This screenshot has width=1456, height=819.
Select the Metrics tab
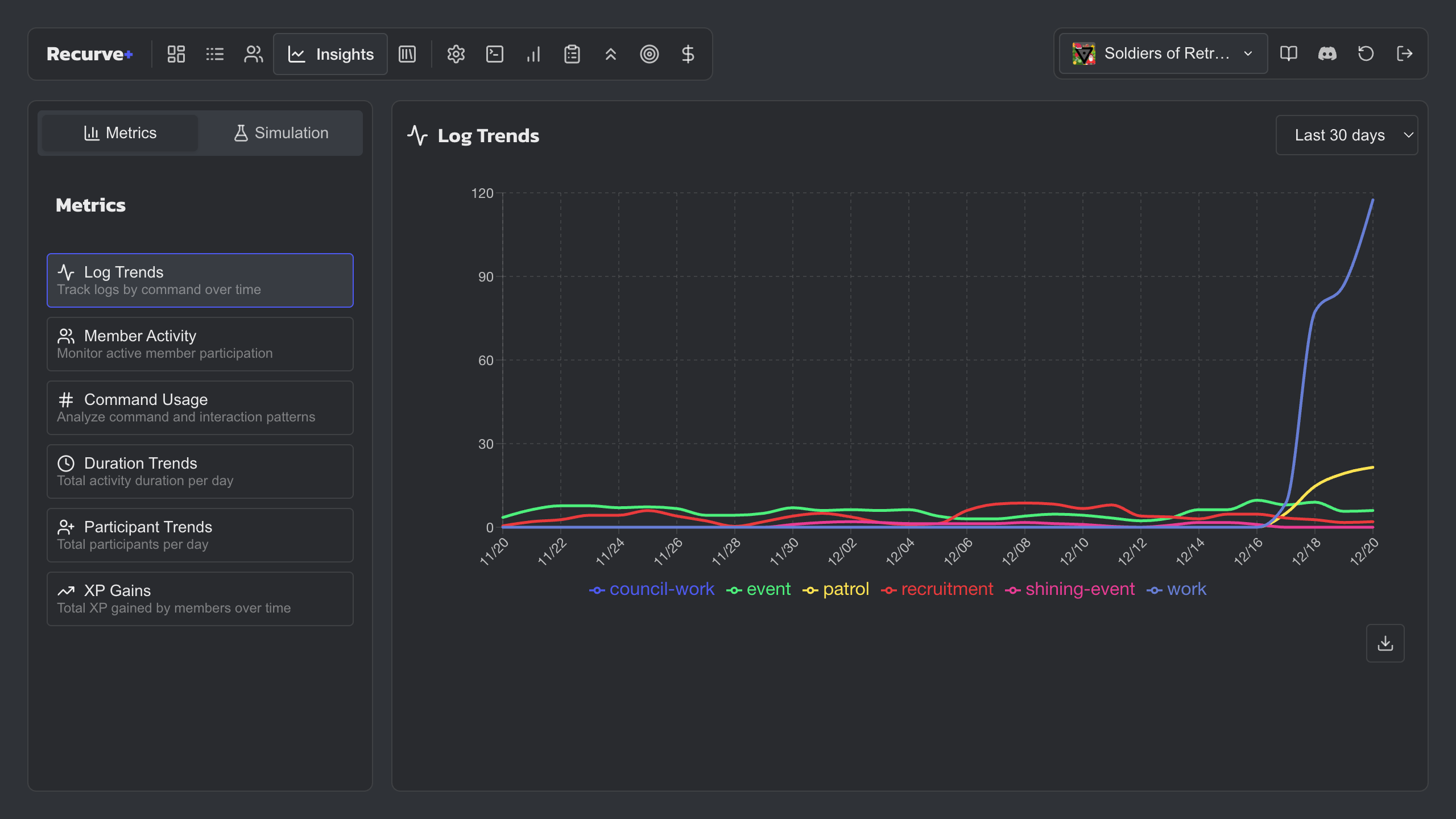pos(119,133)
